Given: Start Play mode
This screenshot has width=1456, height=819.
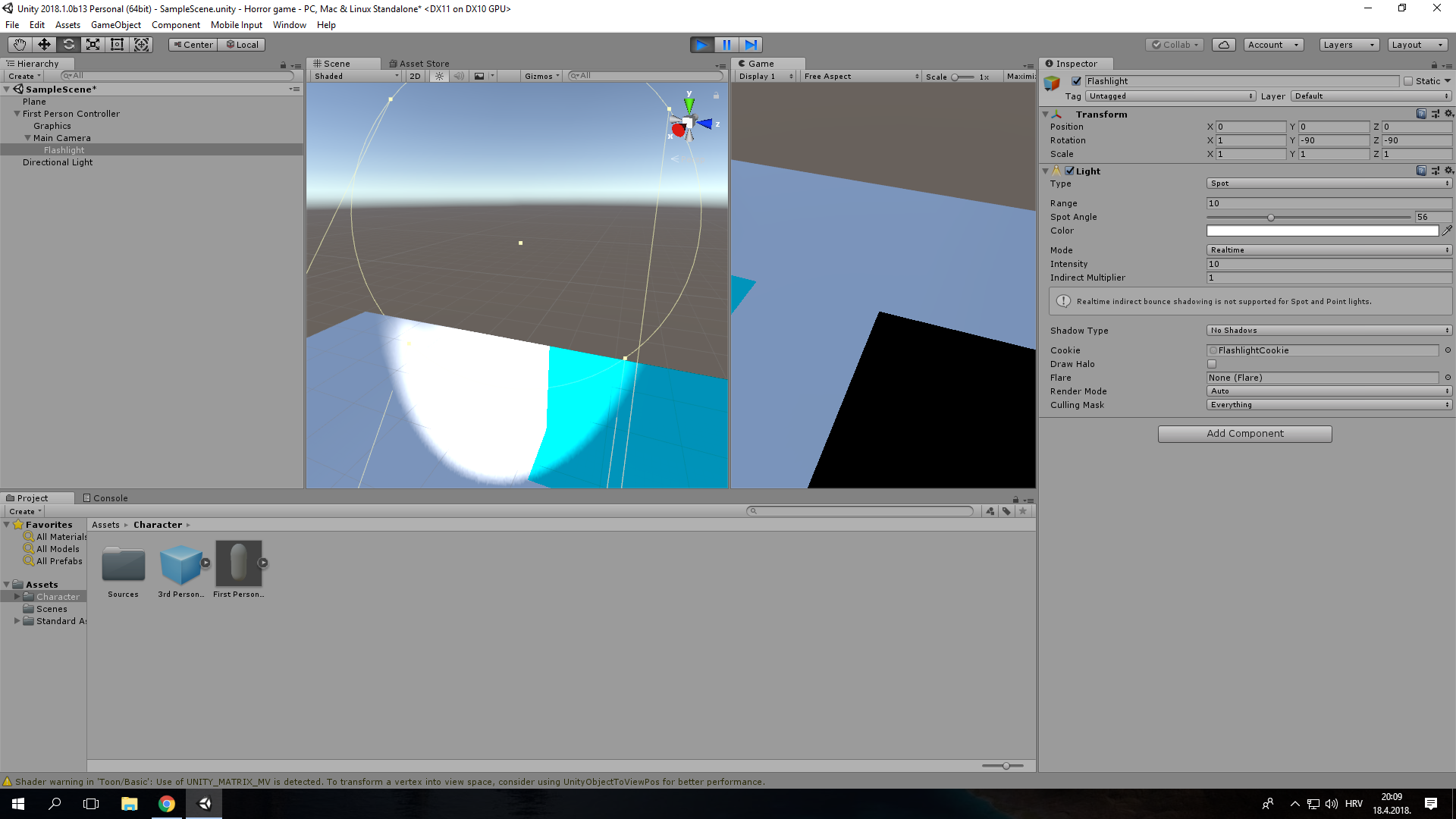Looking at the screenshot, I should [x=701, y=45].
